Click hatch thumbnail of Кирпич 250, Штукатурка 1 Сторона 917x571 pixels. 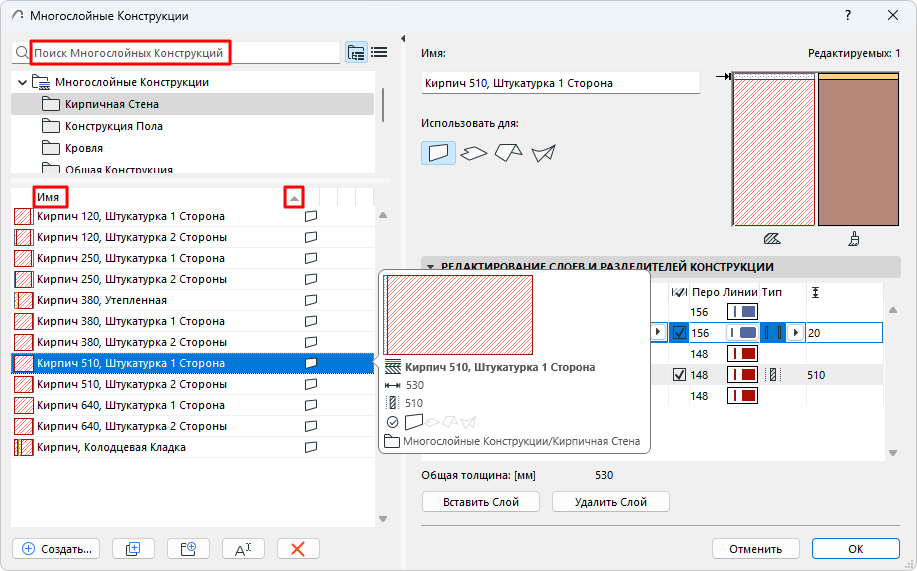click(x=23, y=258)
